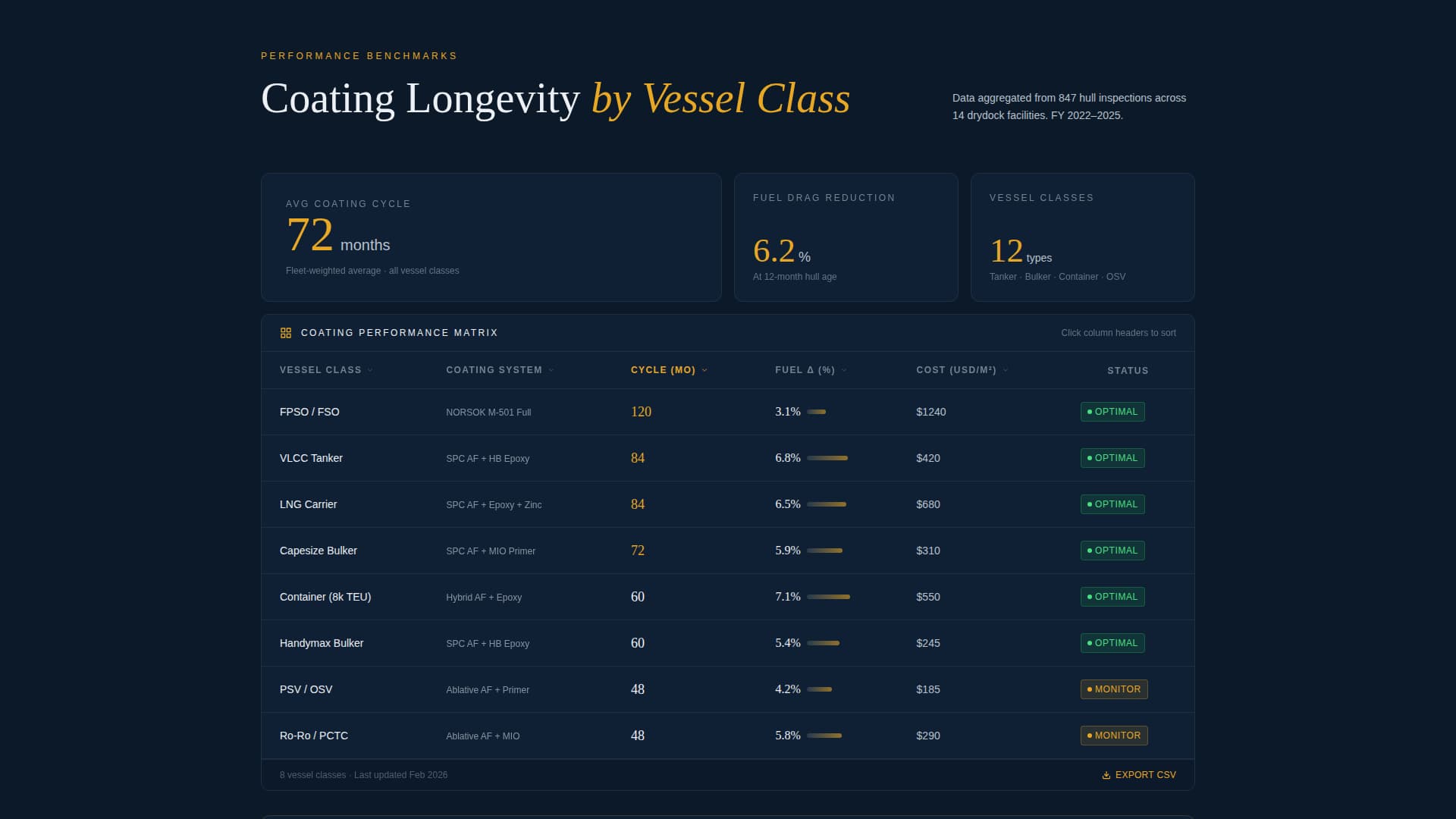This screenshot has width=1456, height=819.
Task: Click the VLCC Tanker Optimal status badge
Action: [x=1112, y=458]
